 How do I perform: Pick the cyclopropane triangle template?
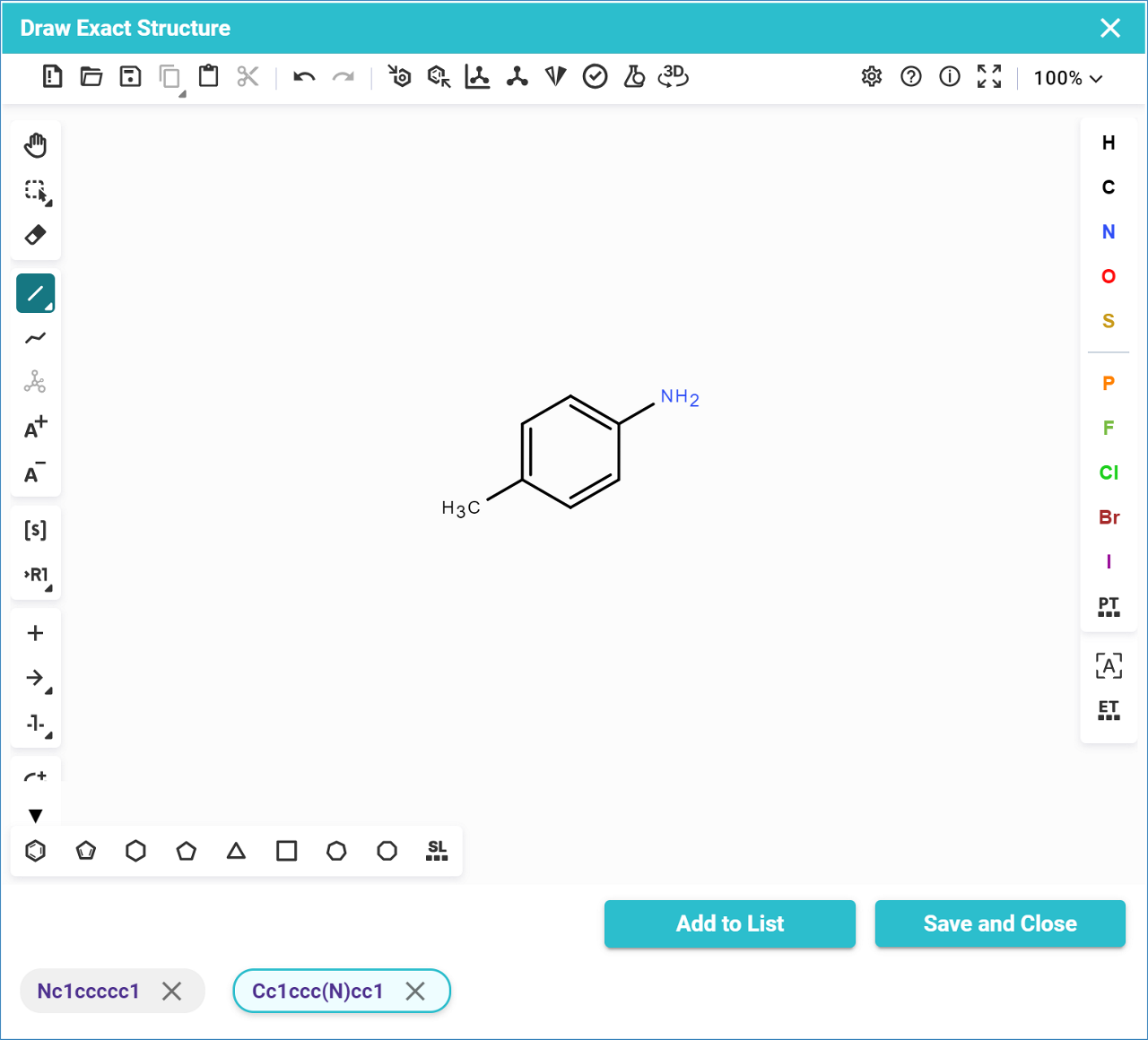[x=236, y=850]
